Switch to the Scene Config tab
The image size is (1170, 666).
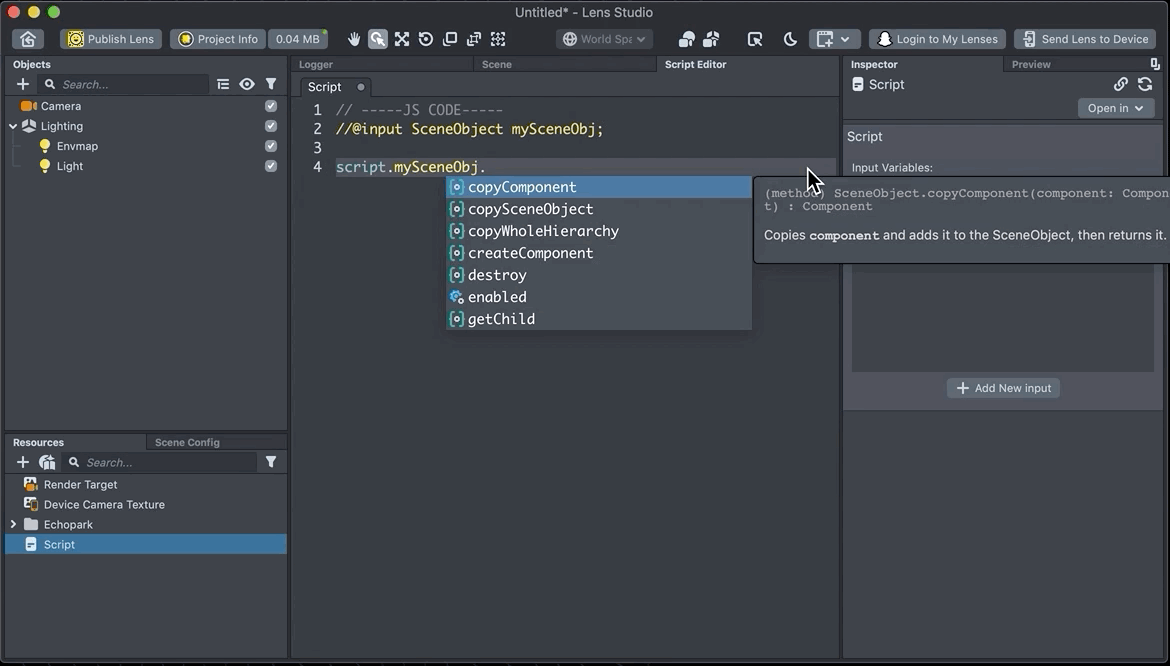[187, 442]
